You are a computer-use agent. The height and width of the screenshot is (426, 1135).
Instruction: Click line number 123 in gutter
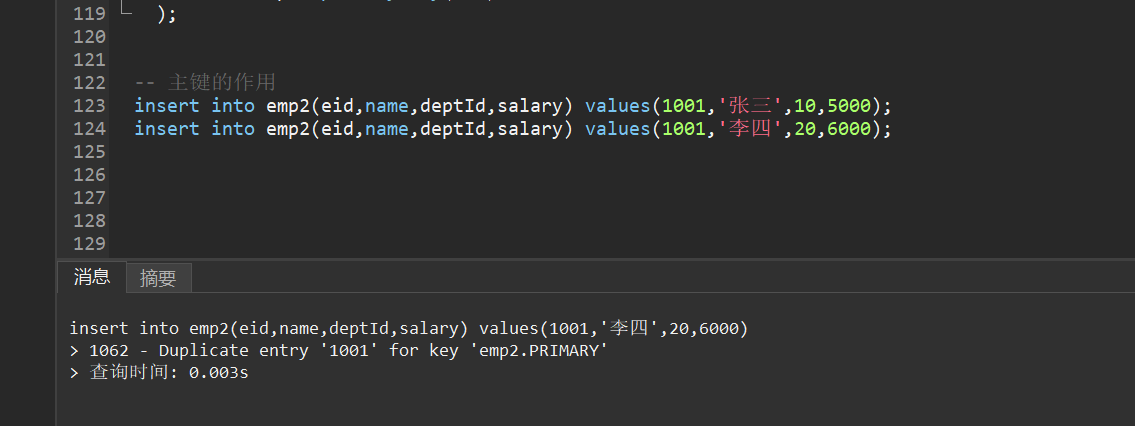point(89,106)
